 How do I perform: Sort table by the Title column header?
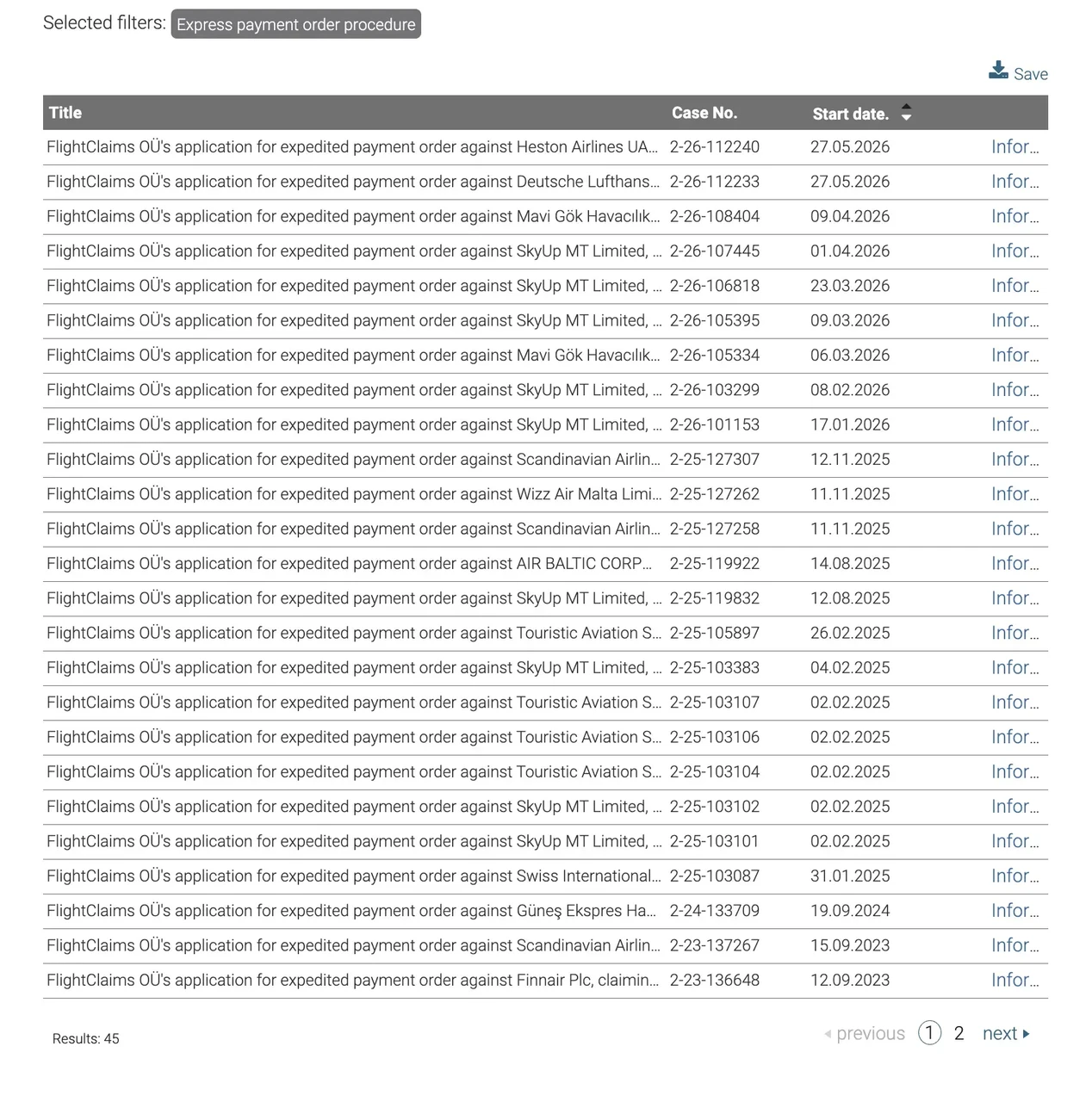click(x=65, y=112)
